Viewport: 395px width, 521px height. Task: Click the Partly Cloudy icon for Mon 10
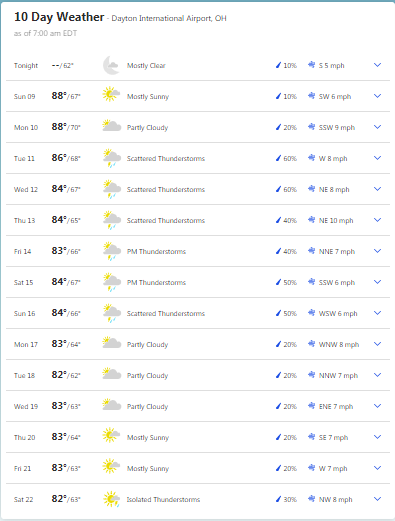[112, 125]
